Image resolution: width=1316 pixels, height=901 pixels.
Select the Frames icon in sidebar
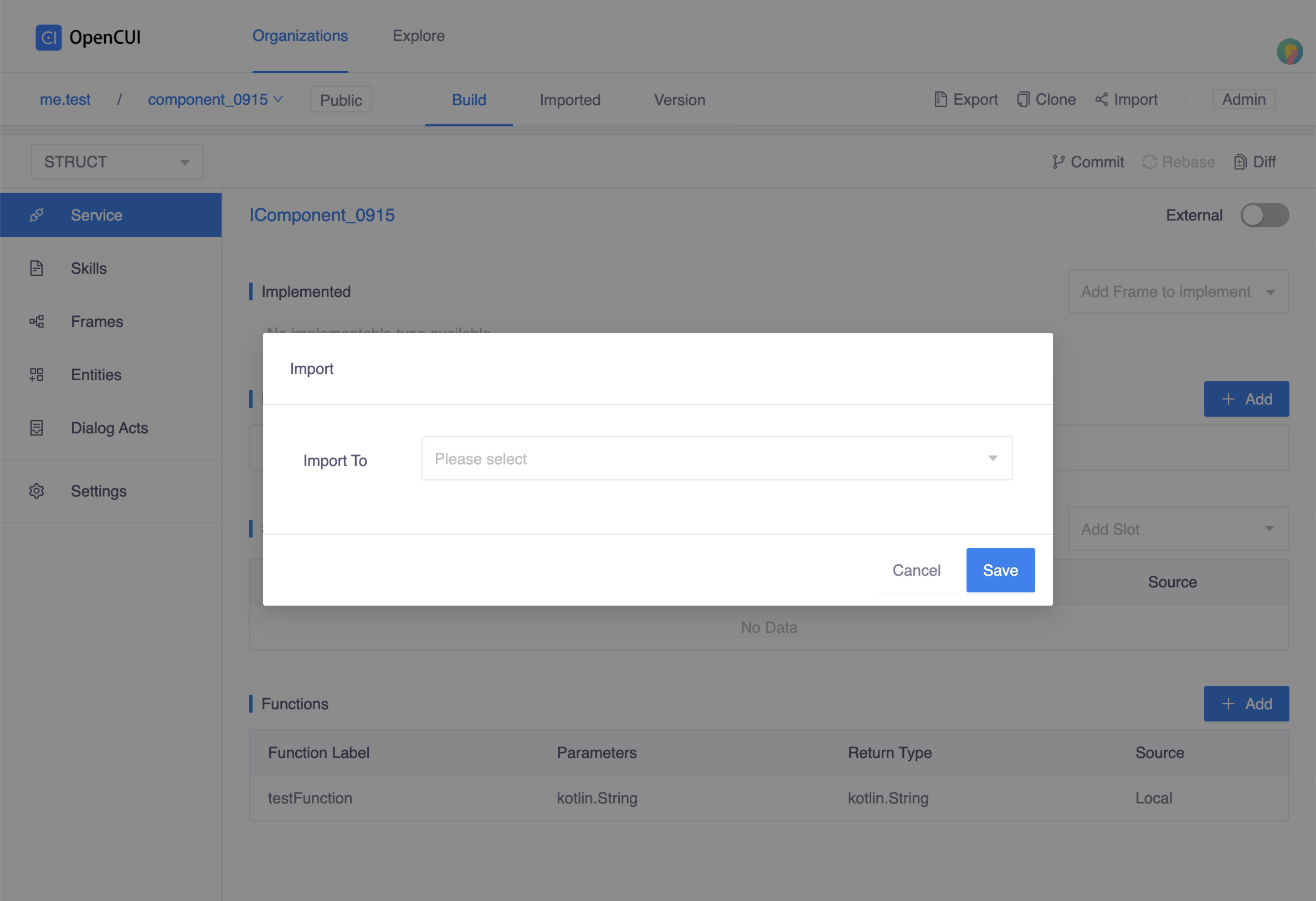tap(36, 321)
